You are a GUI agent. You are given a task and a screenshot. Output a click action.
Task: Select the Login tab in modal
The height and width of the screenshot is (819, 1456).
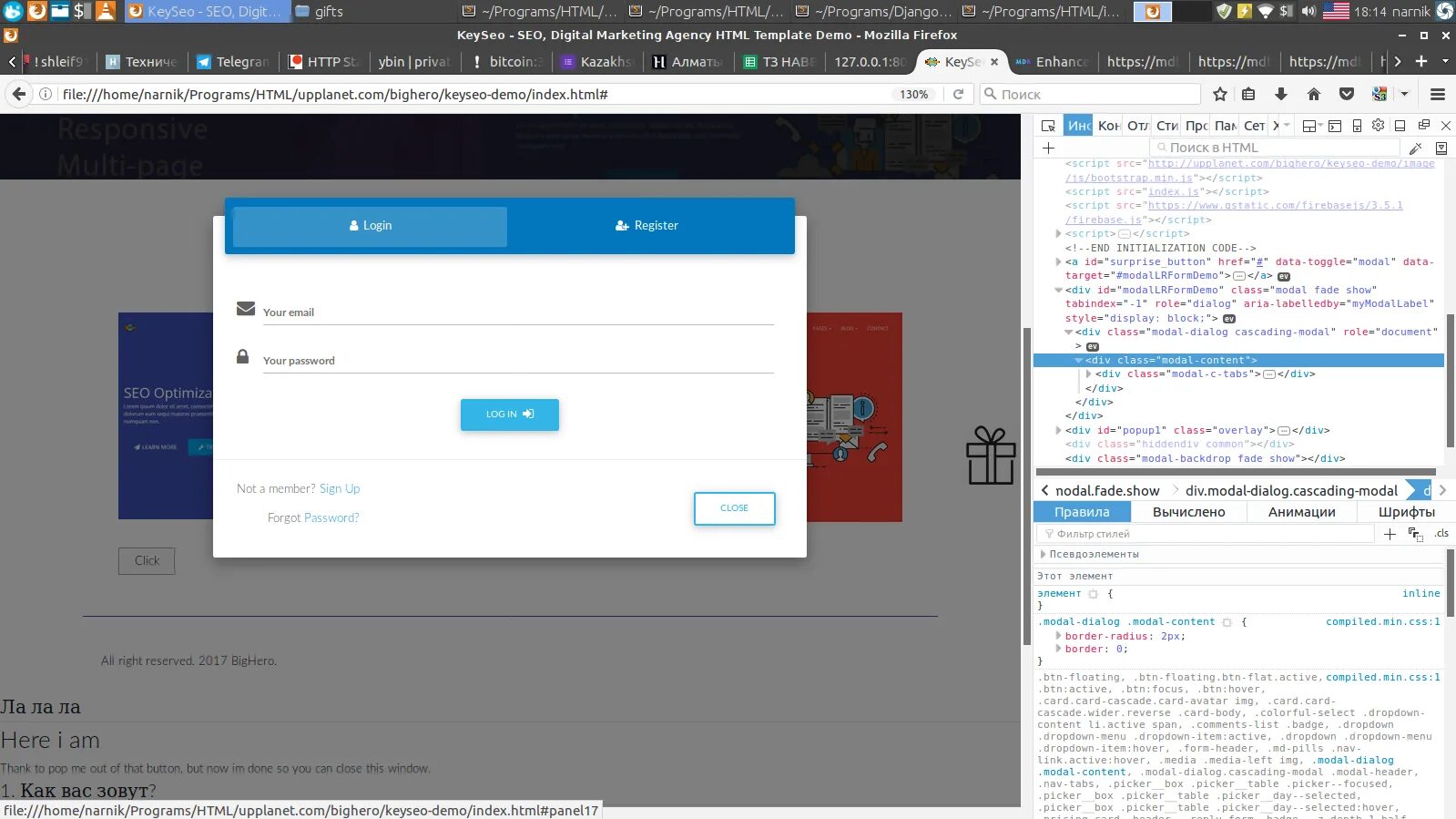[x=371, y=226]
